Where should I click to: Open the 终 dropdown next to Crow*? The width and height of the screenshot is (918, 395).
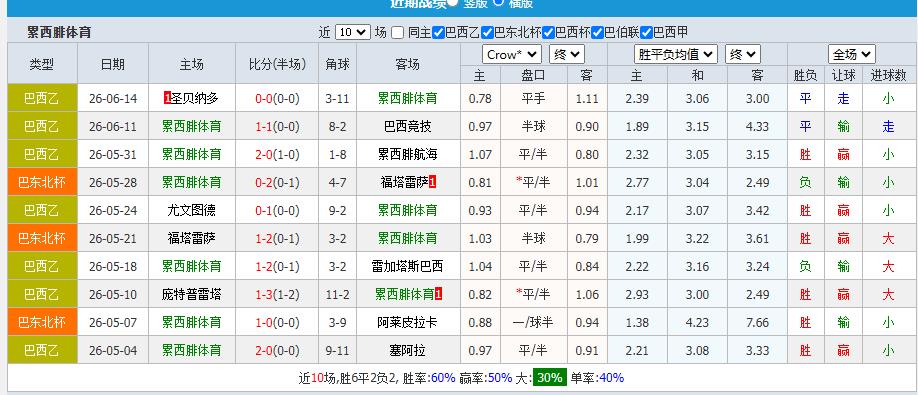[x=567, y=55]
